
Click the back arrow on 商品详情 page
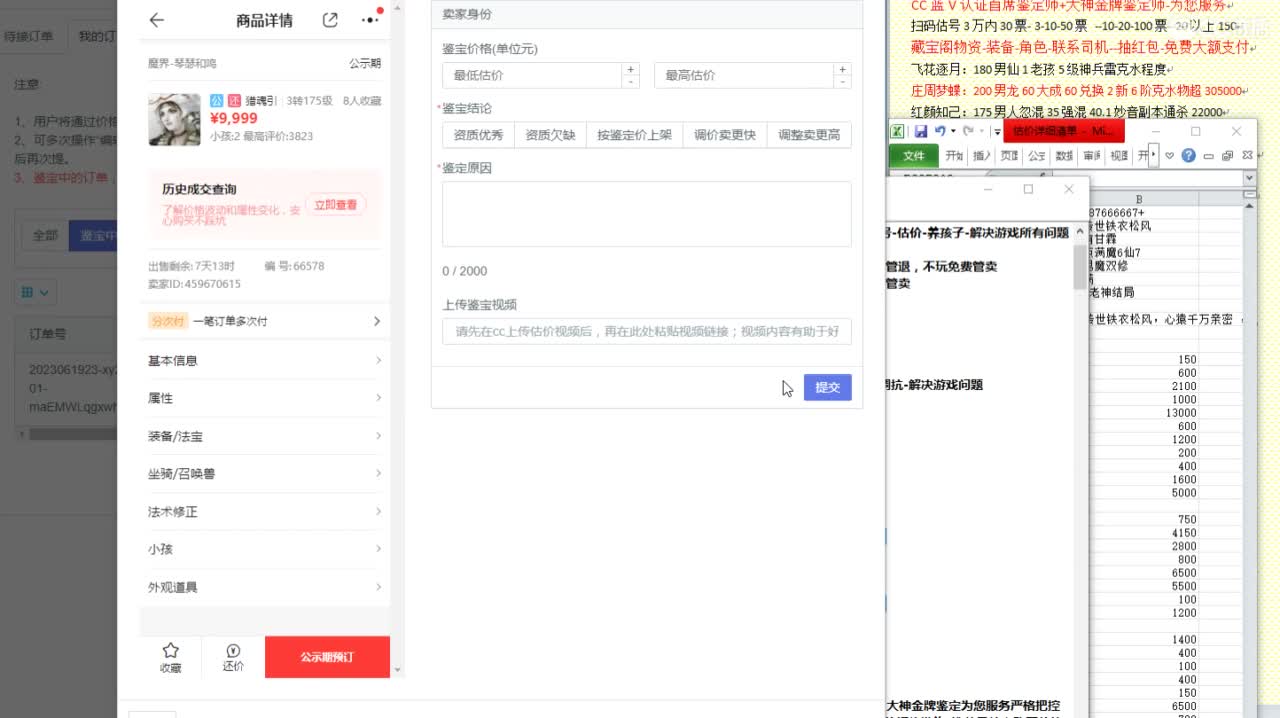155,20
